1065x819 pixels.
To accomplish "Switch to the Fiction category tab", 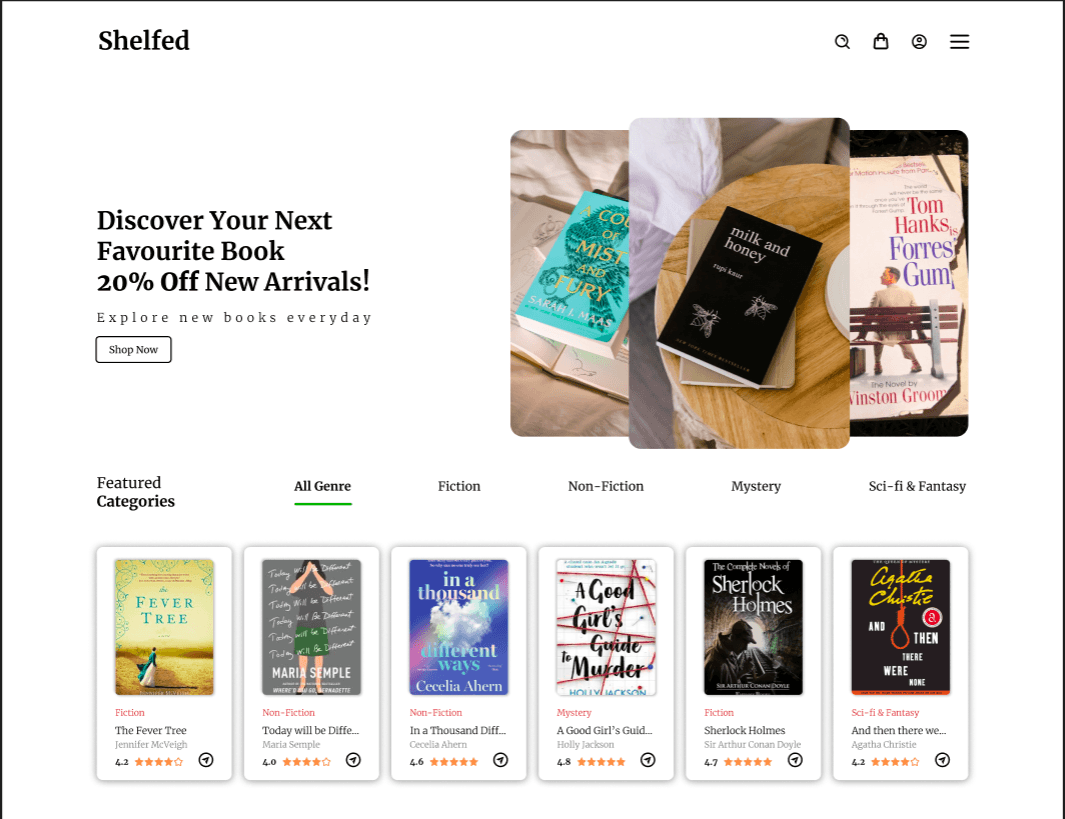I will pyautogui.click(x=459, y=487).
